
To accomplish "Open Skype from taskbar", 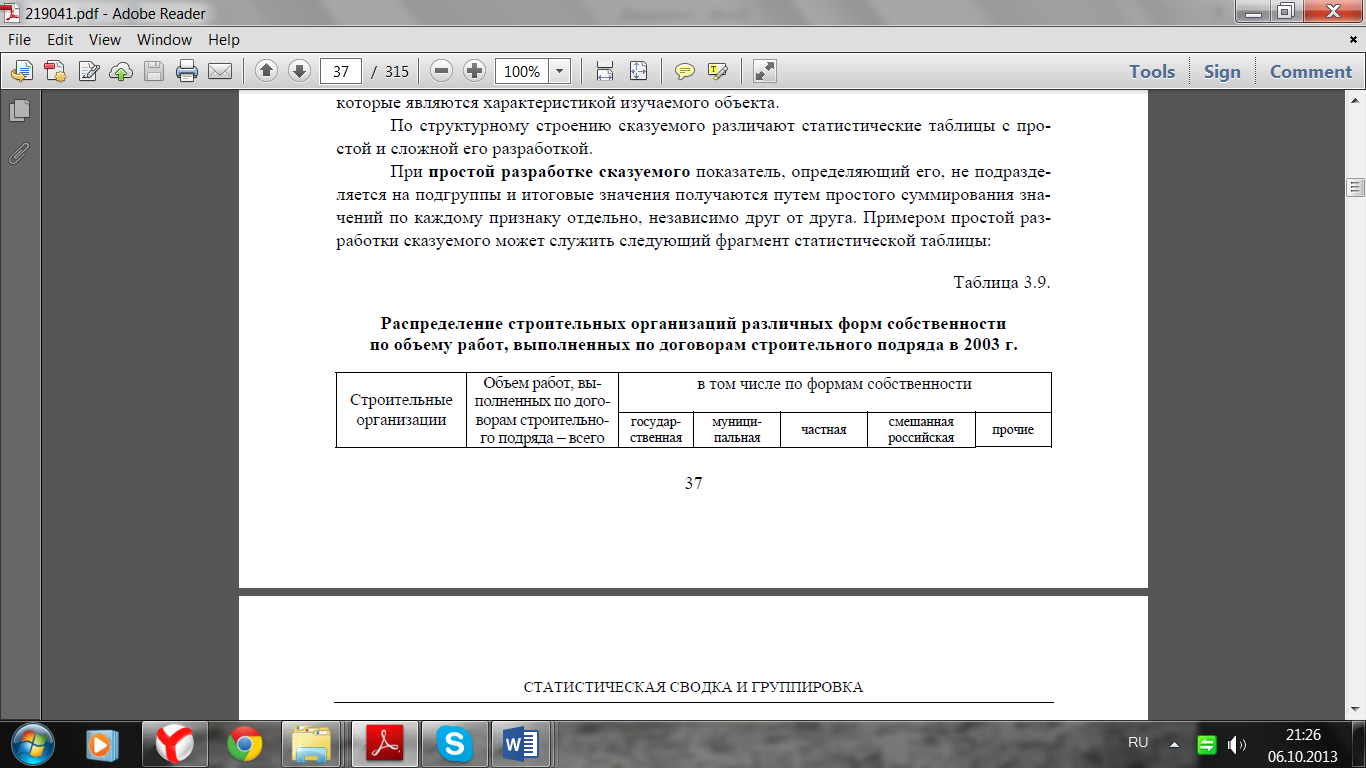I will pos(456,744).
